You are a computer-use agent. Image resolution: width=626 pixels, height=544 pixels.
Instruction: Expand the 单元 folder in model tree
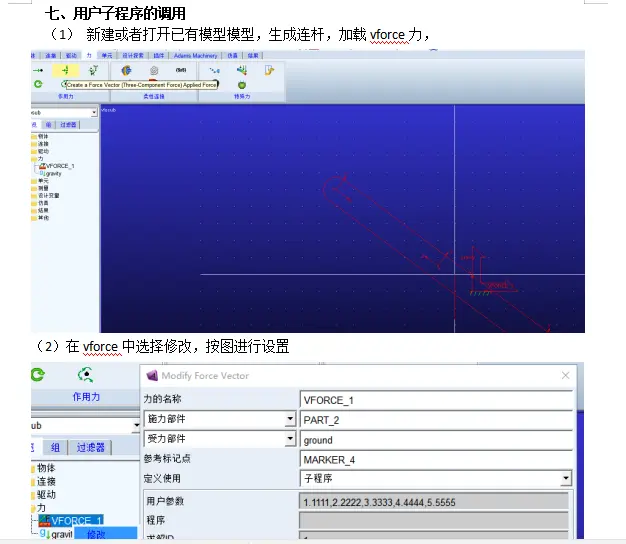[x=40, y=181]
